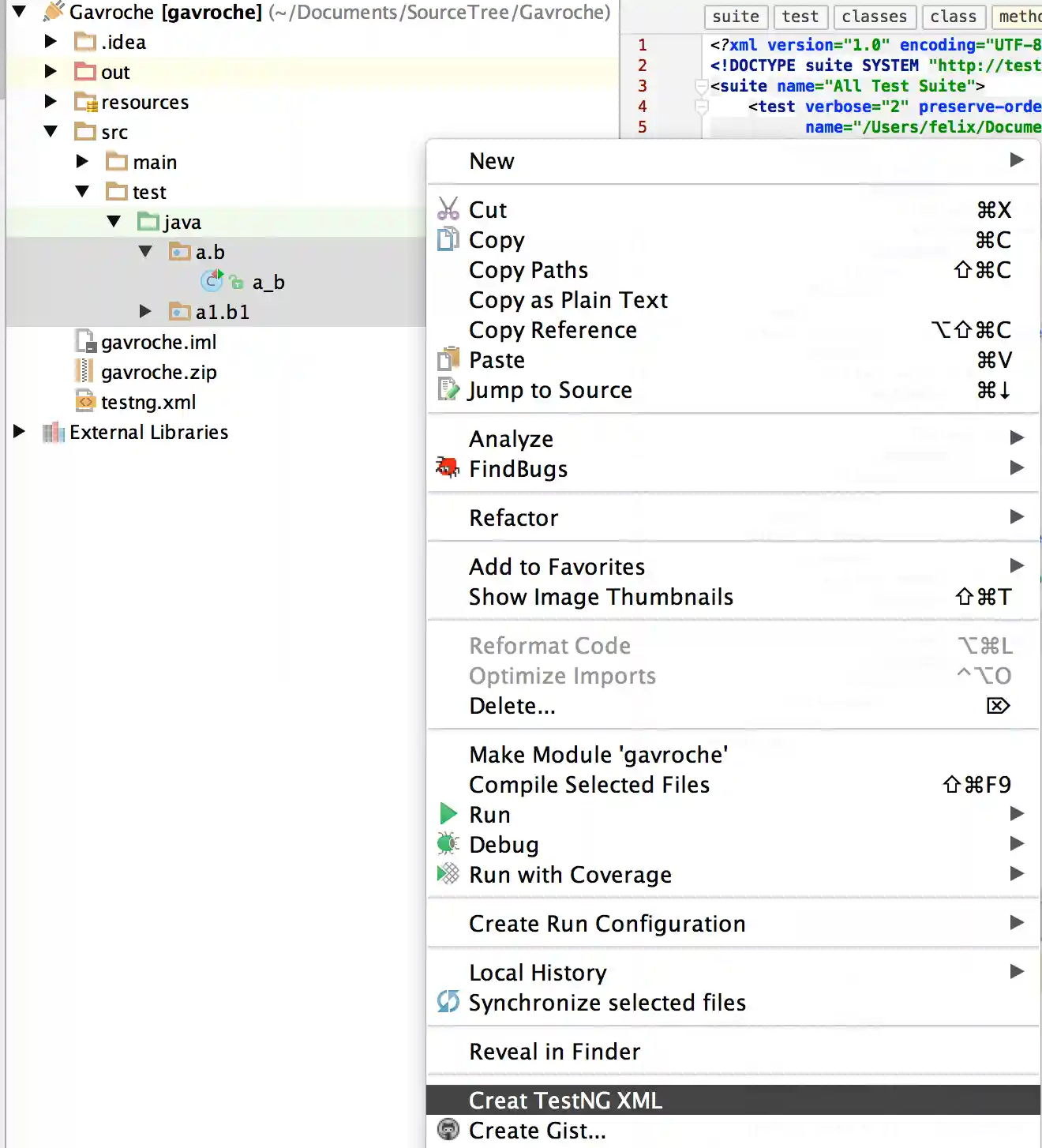Image resolution: width=1042 pixels, height=1148 pixels.
Task: Click the classes breadcrumb tag button
Action: [x=874, y=16]
